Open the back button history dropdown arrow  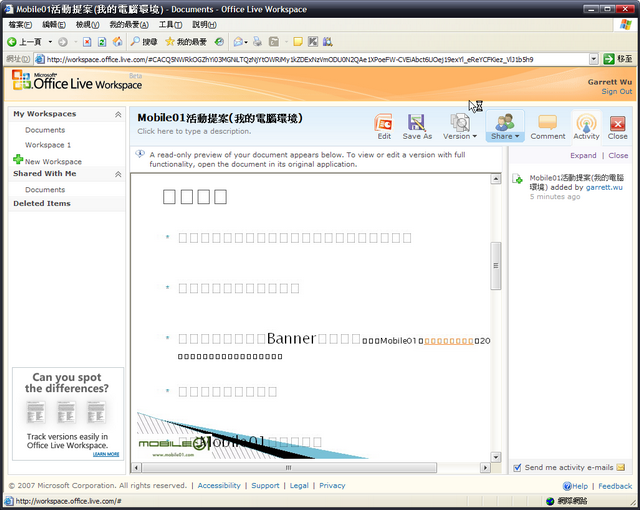coord(50,42)
